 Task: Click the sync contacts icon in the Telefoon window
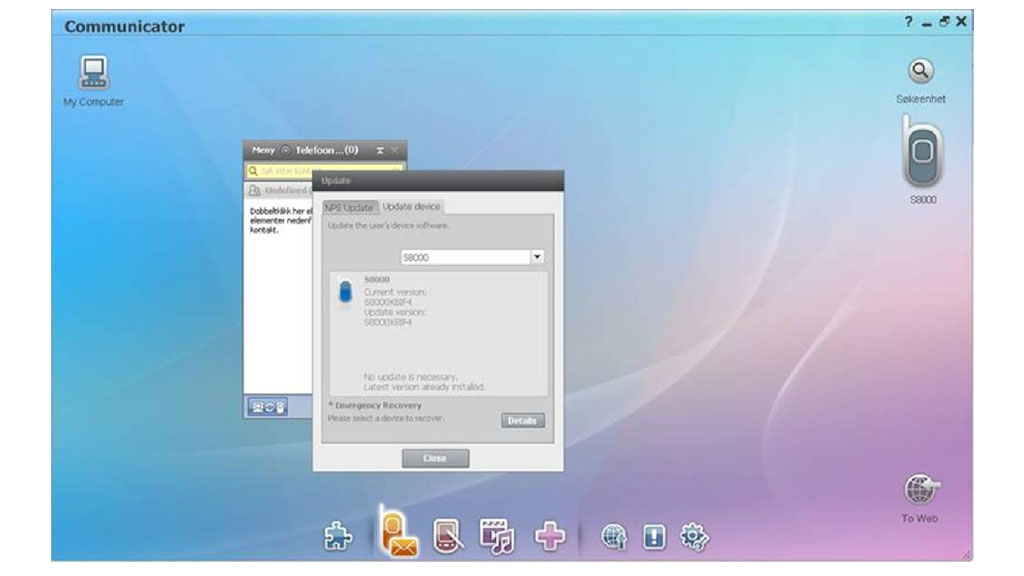tap(268, 408)
